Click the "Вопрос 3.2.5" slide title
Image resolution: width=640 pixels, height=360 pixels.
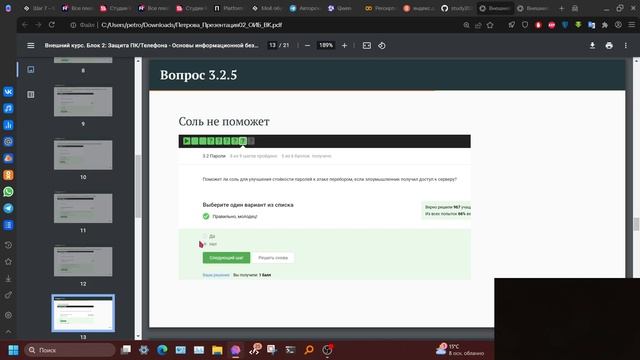click(198, 75)
